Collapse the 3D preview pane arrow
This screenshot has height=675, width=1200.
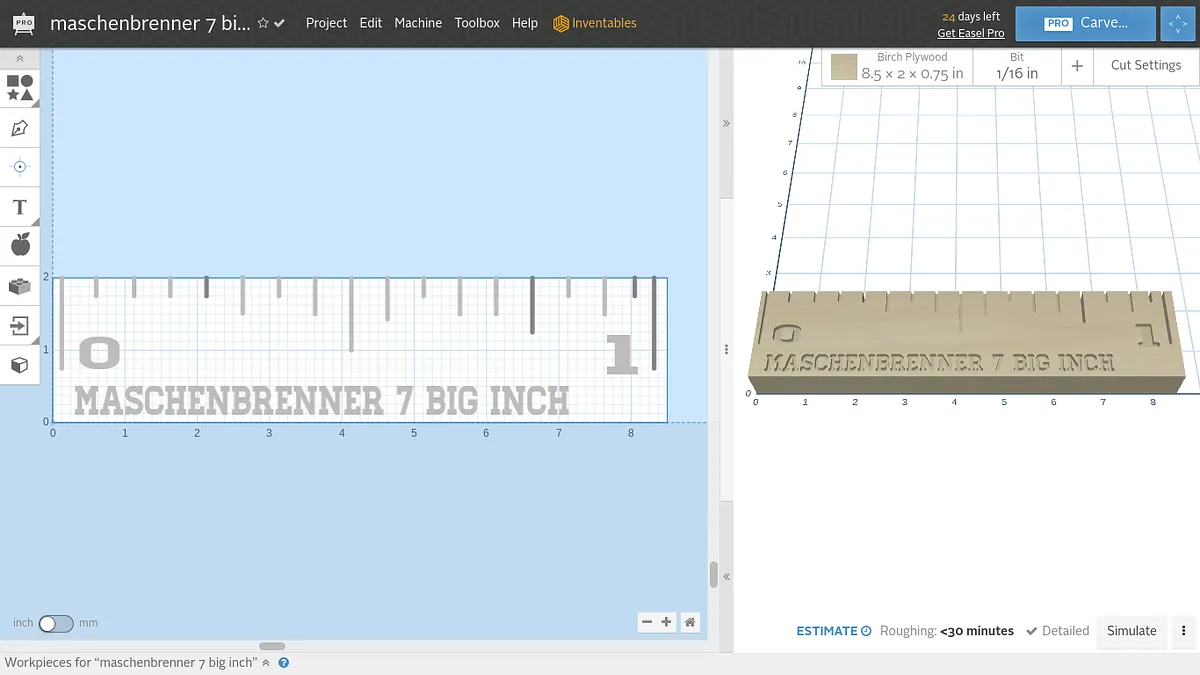click(x=726, y=123)
